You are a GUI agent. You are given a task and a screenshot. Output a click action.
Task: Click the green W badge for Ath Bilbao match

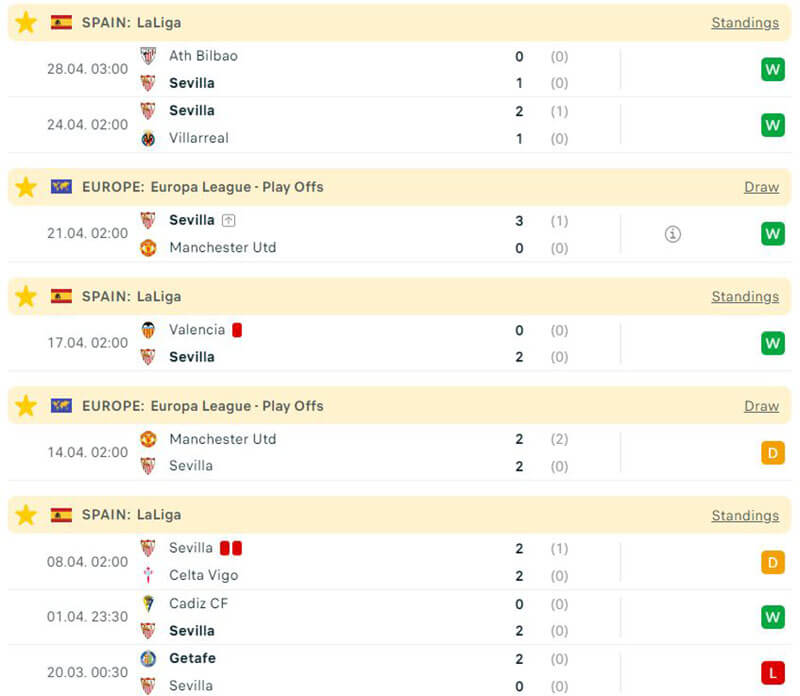tap(772, 69)
